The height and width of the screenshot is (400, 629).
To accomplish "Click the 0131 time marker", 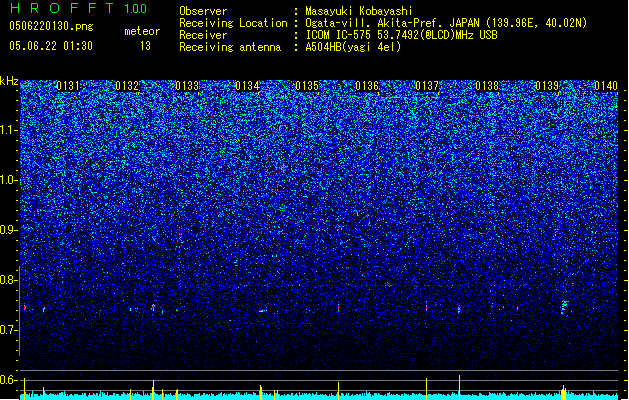I will click(68, 86).
